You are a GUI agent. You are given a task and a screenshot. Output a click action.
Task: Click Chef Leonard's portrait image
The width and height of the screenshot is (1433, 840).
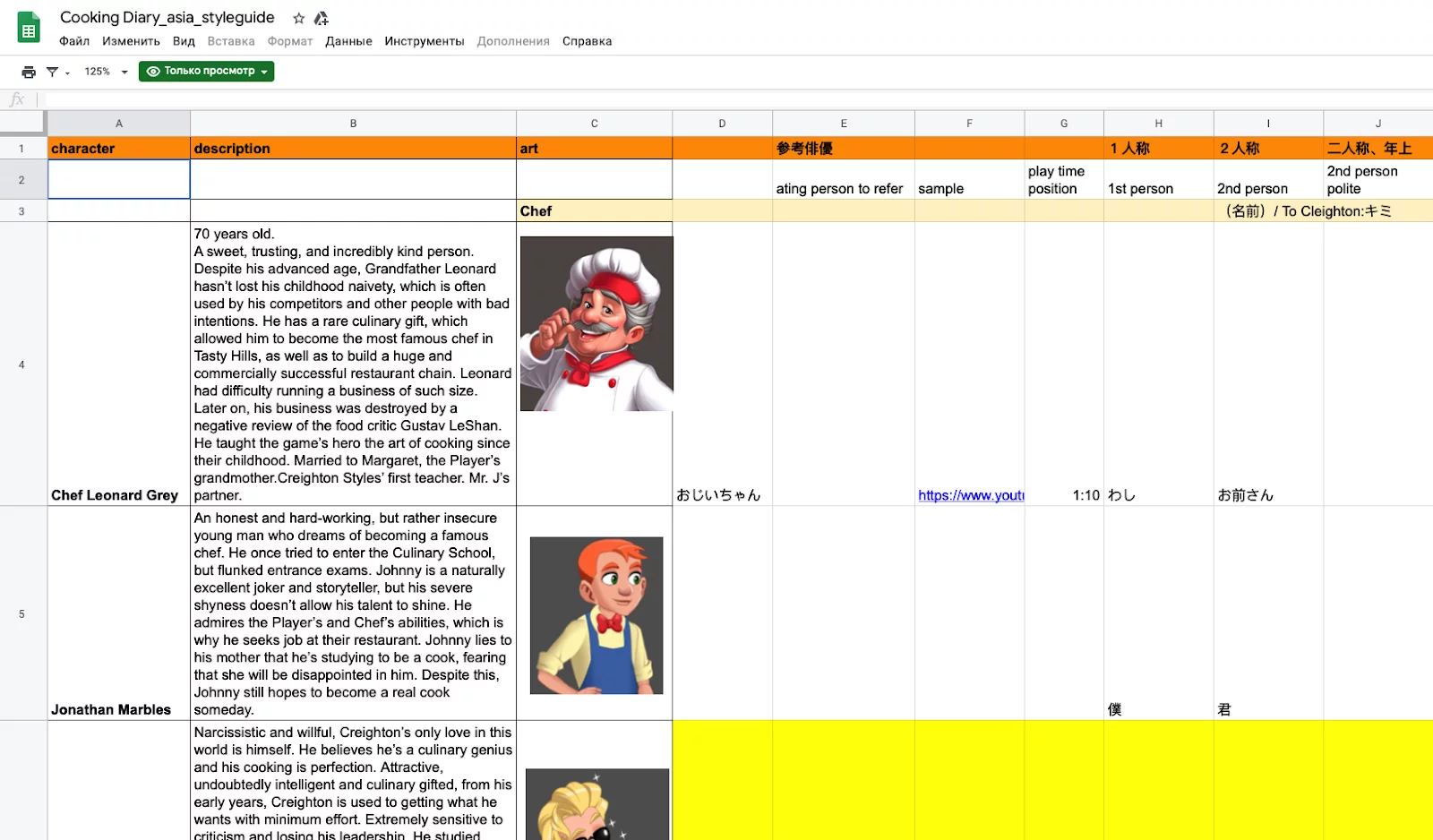[x=596, y=323]
